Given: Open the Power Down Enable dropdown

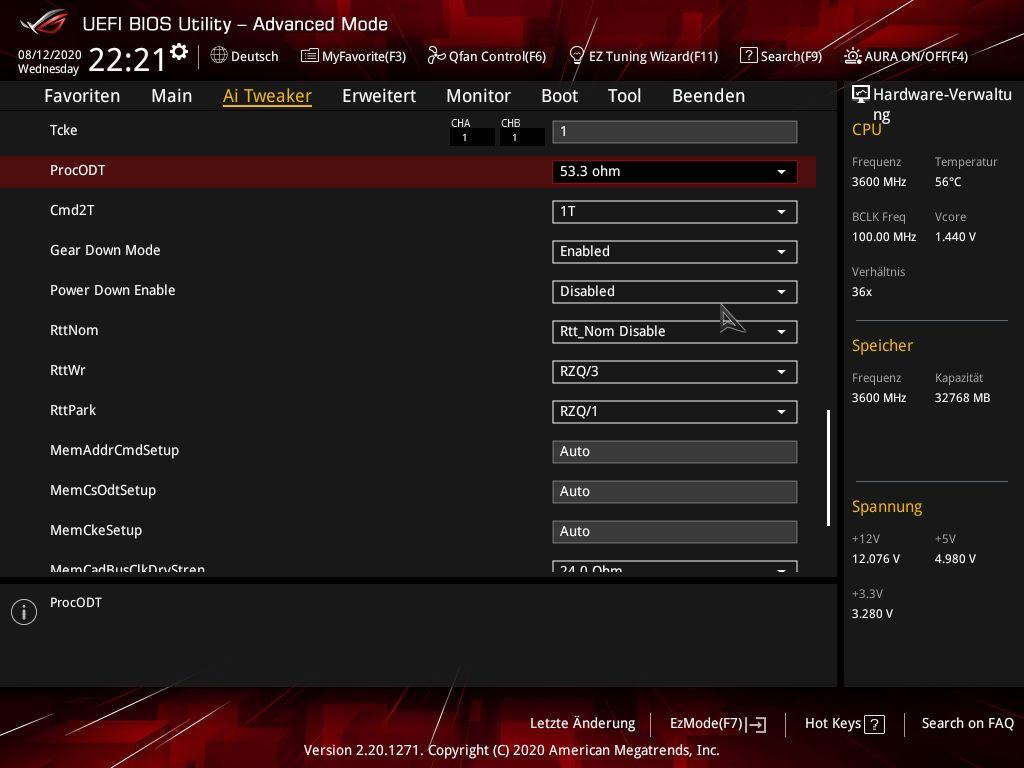Looking at the screenshot, I should click(x=674, y=291).
